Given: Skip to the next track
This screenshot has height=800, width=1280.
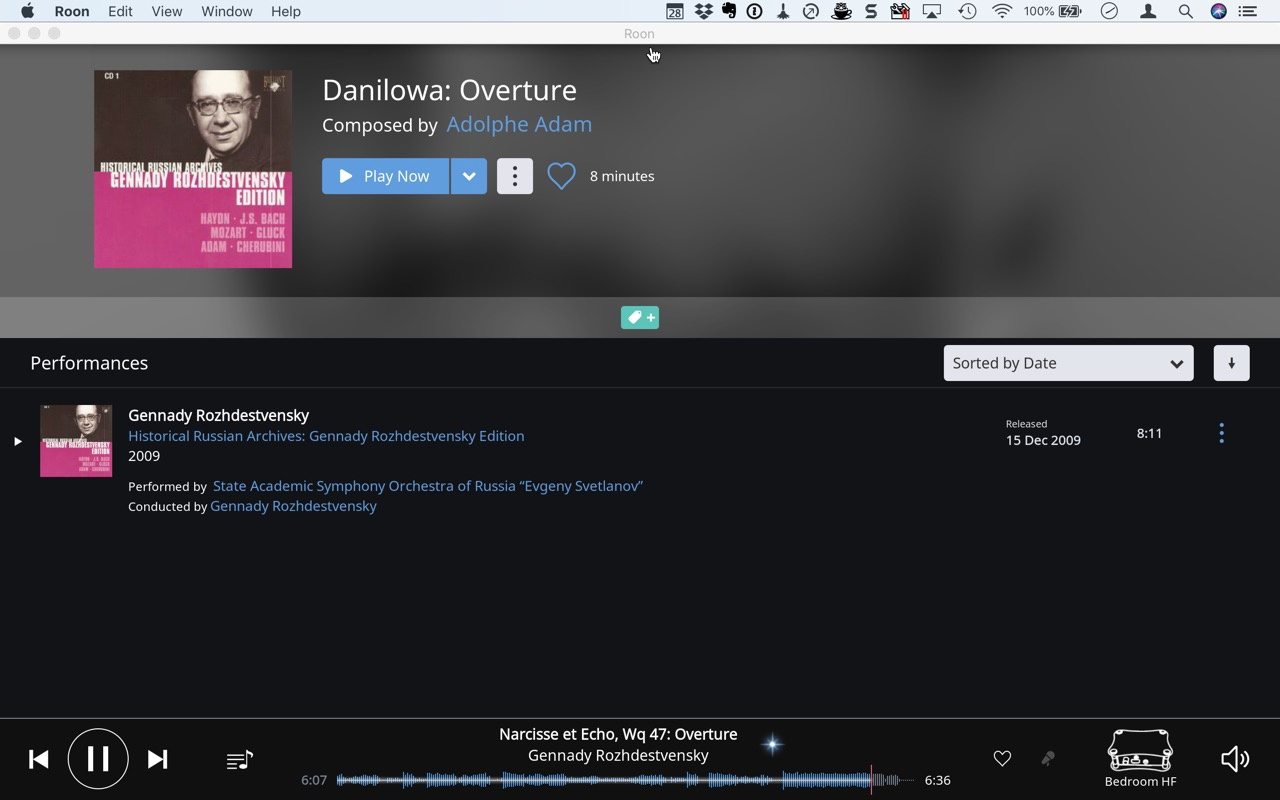Looking at the screenshot, I should 157,759.
